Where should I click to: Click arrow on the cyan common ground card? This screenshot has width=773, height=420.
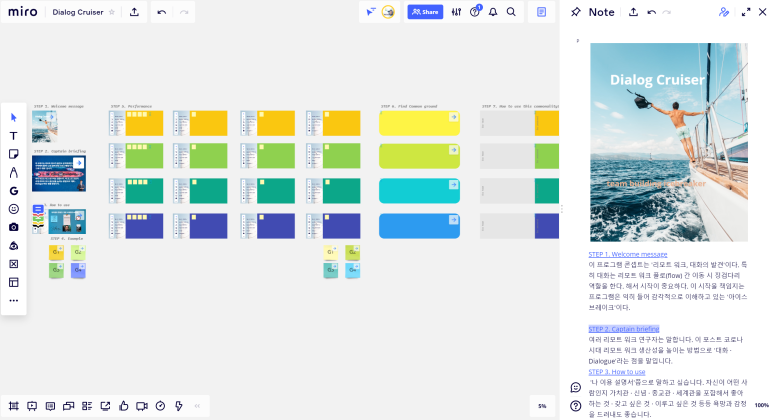click(x=454, y=184)
